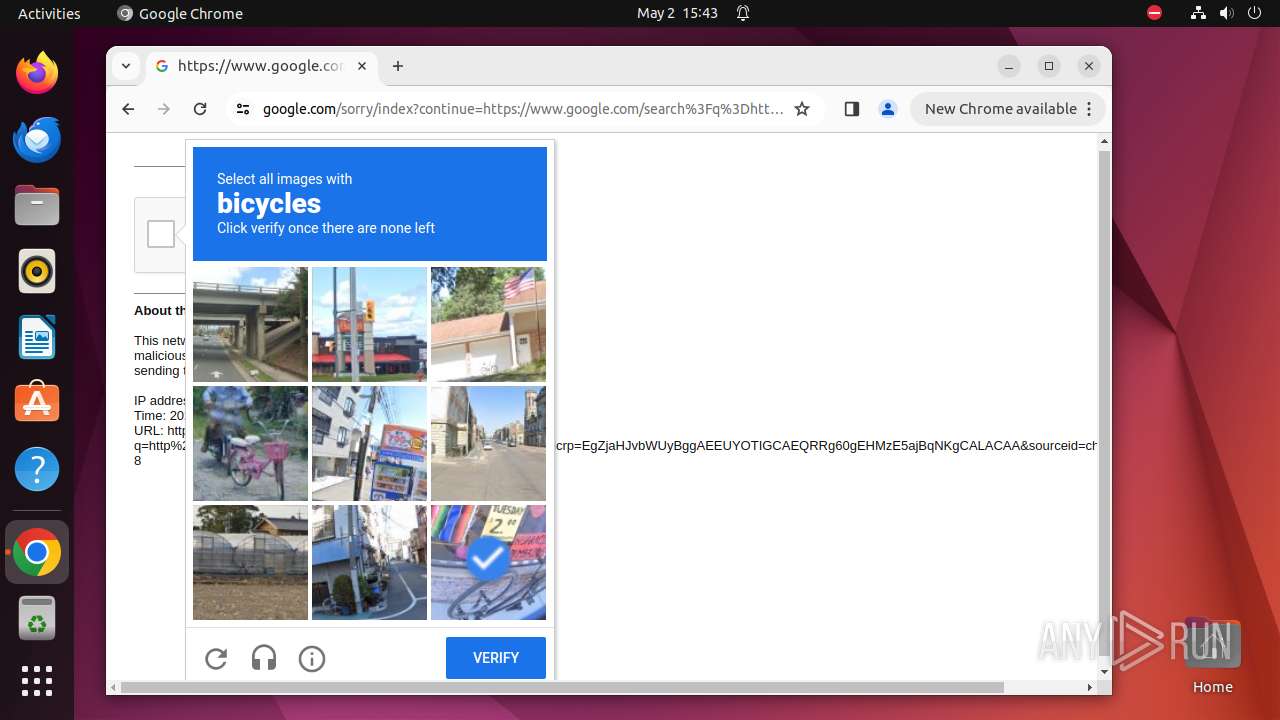Select the highway overpass image tile
The height and width of the screenshot is (720, 1280).
click(250, 324)
